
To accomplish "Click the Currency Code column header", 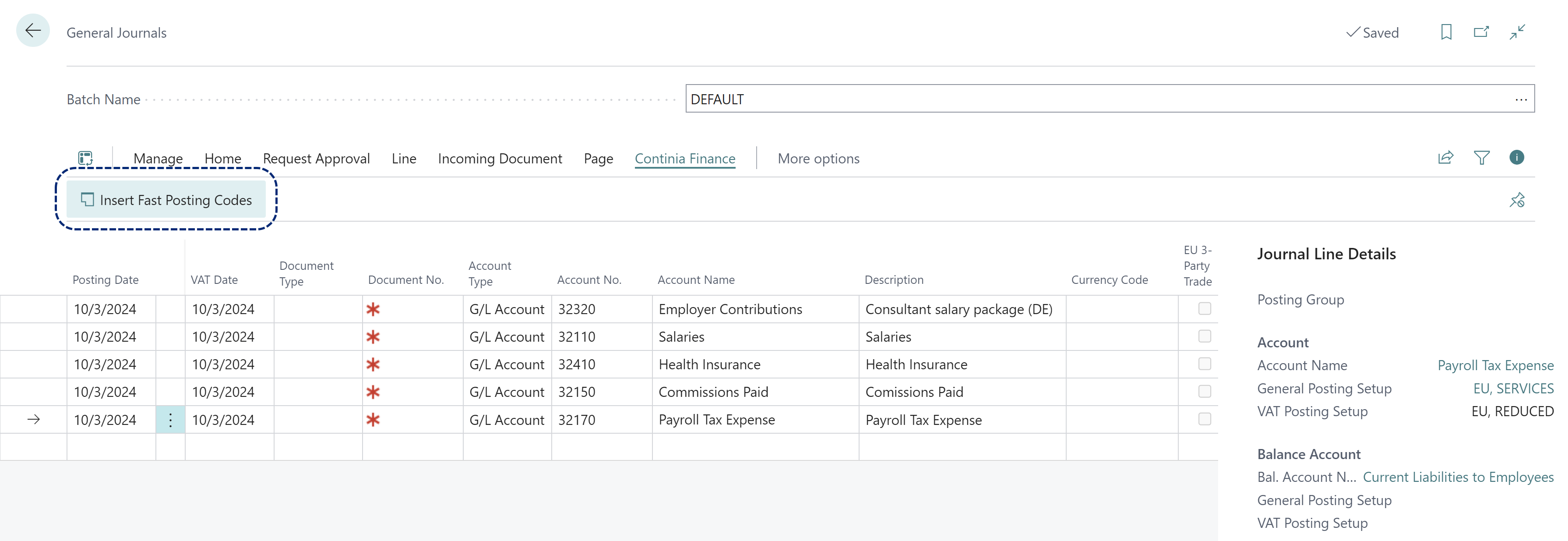I will [x=1109, y=279].
